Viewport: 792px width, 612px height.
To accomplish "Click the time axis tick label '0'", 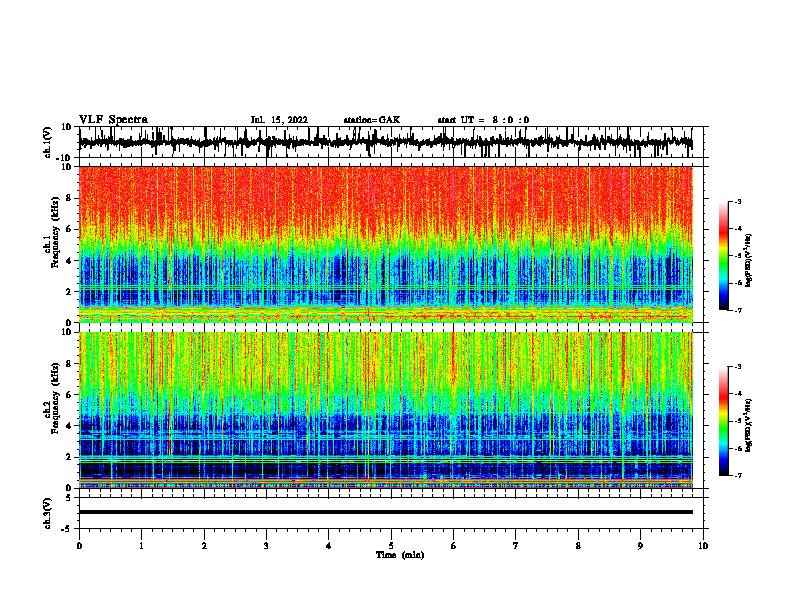I will click(79, 546).
